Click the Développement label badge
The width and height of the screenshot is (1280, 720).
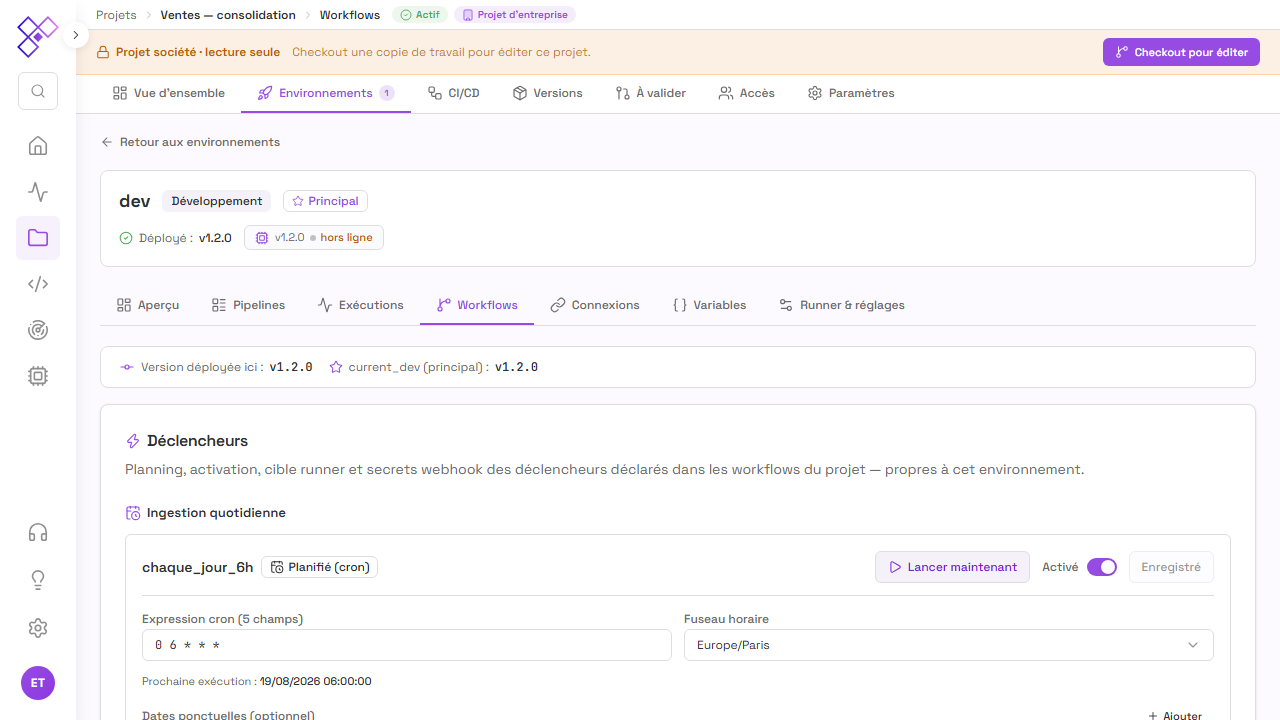(x=217, y=201)
